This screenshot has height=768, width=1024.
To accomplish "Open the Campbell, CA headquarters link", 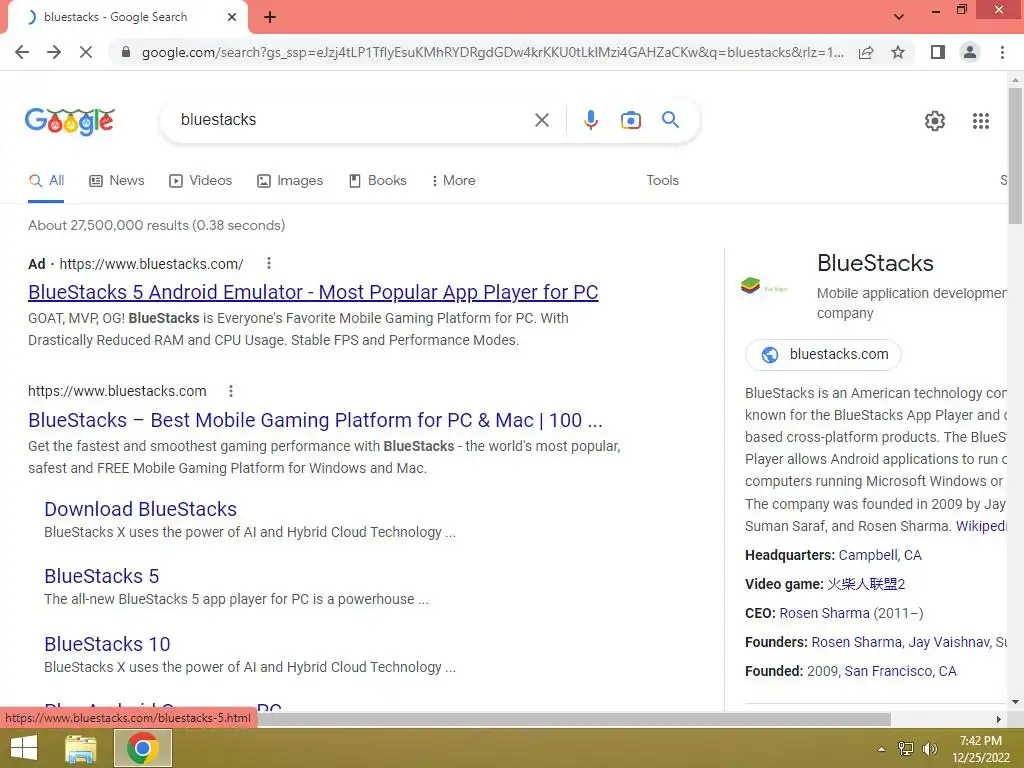I will tap(880, 556).
